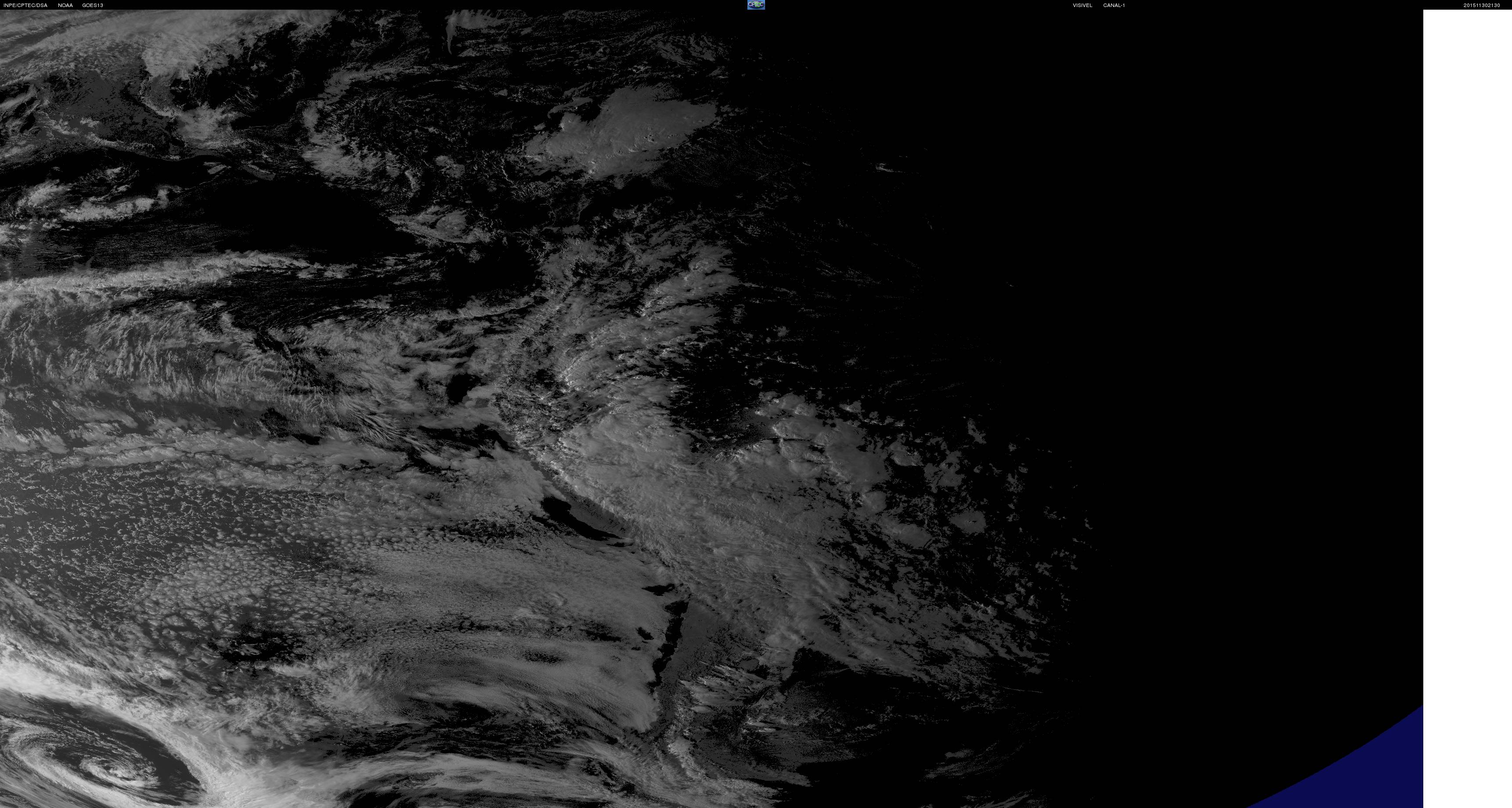Click the CANAL-1 label
Viewport: 1512px width, 808px height.
pos(1114,5)
